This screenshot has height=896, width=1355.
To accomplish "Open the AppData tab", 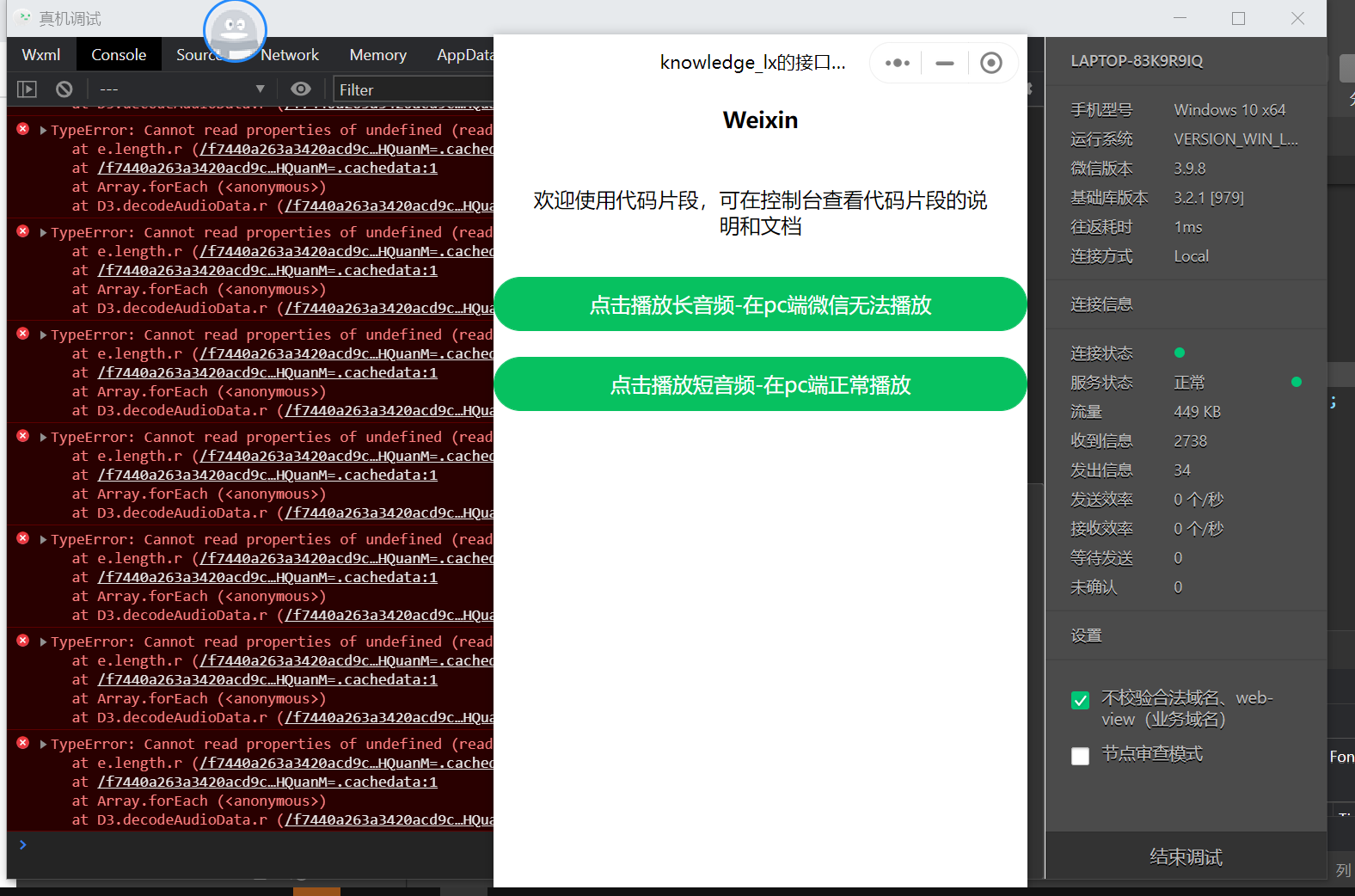I will pos(465,55).
